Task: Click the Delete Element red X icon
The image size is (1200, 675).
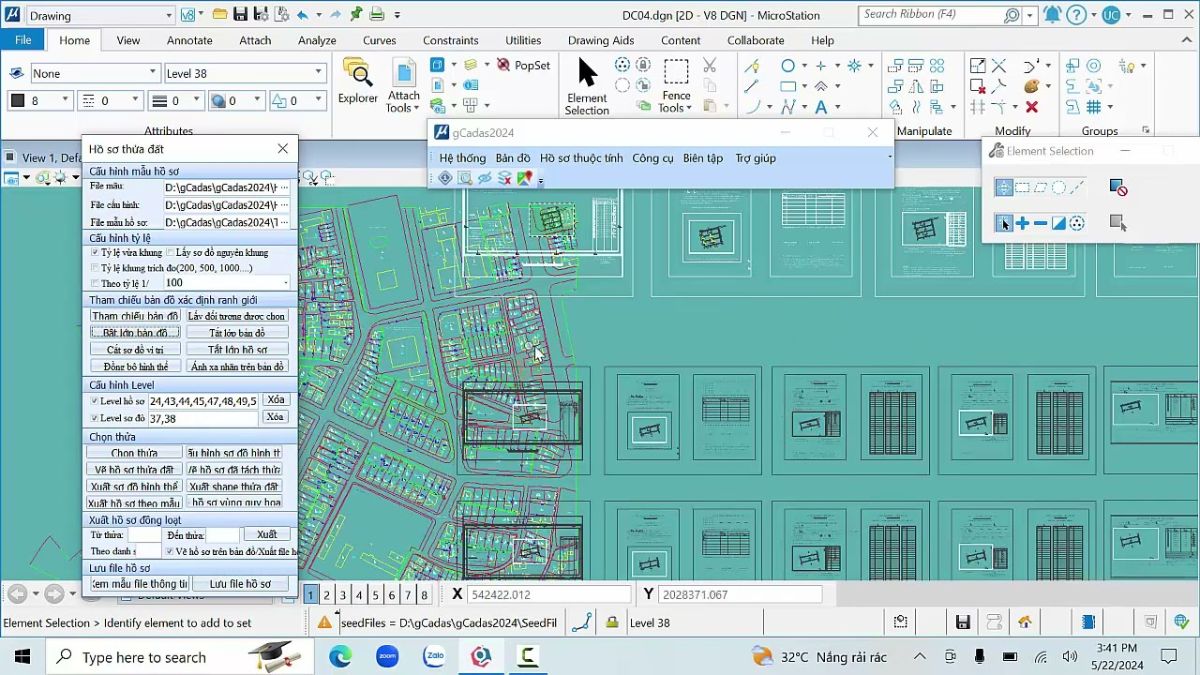Action: [x=1032, y=107]
